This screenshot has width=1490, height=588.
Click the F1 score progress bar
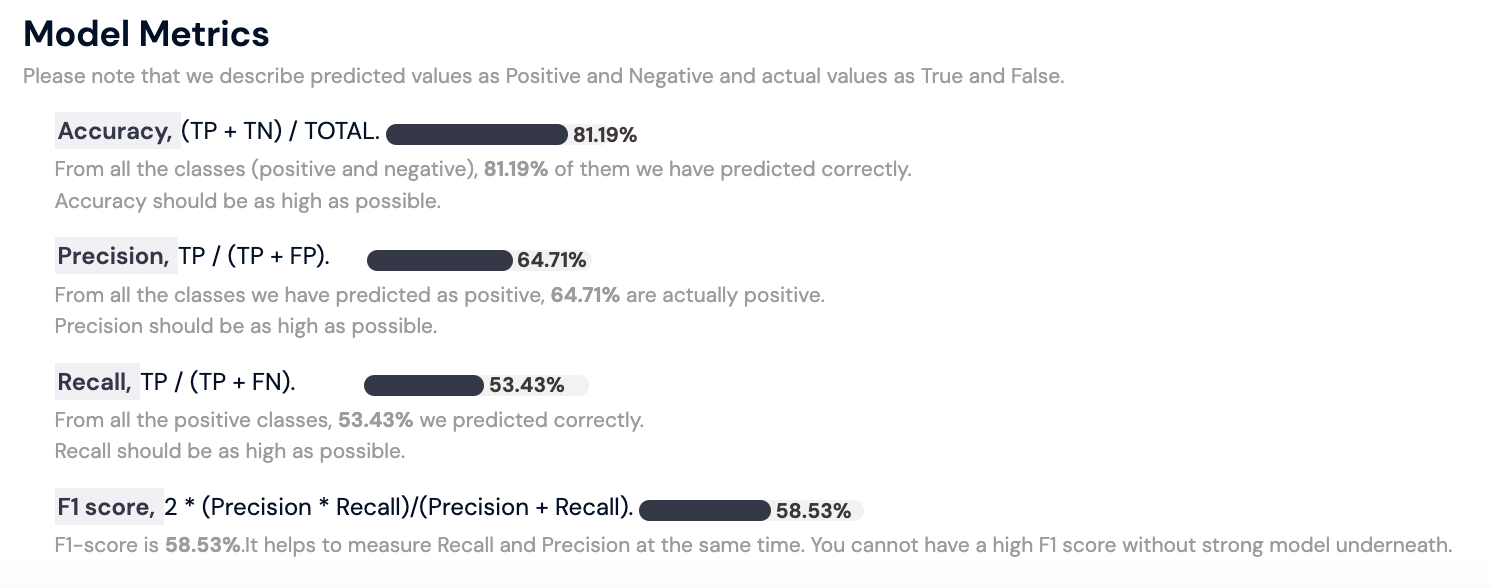point(704,511)
